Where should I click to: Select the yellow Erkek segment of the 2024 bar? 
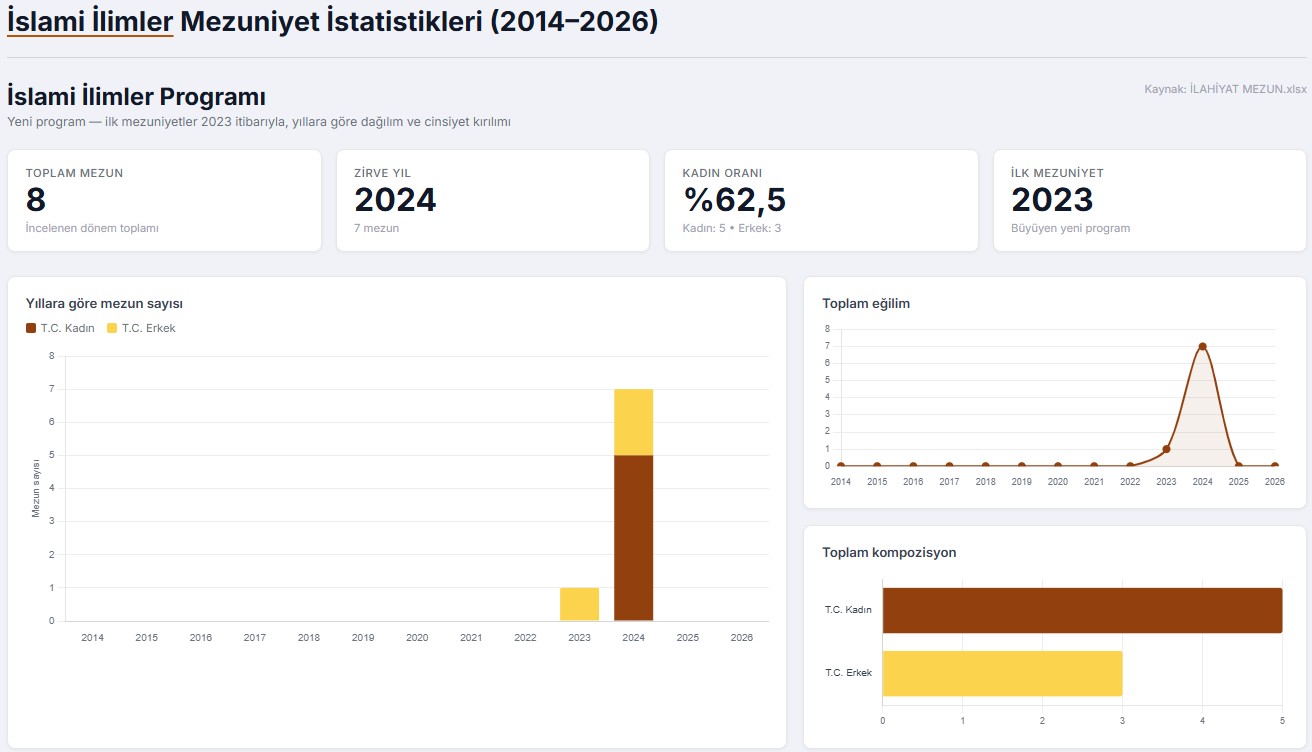(633, 422)
